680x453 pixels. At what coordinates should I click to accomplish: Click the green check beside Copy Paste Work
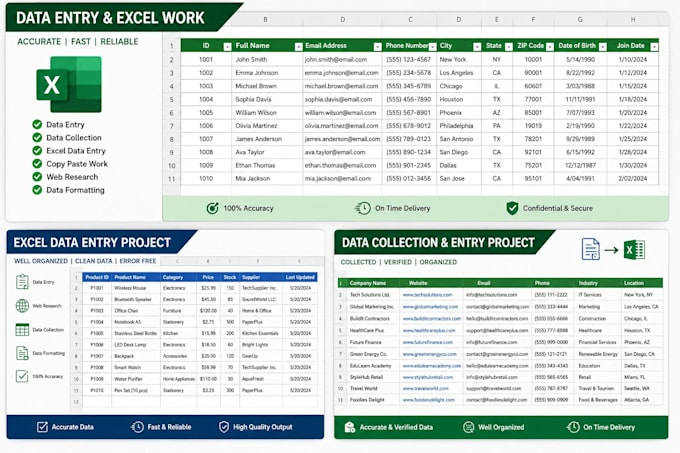click(37, 163)
